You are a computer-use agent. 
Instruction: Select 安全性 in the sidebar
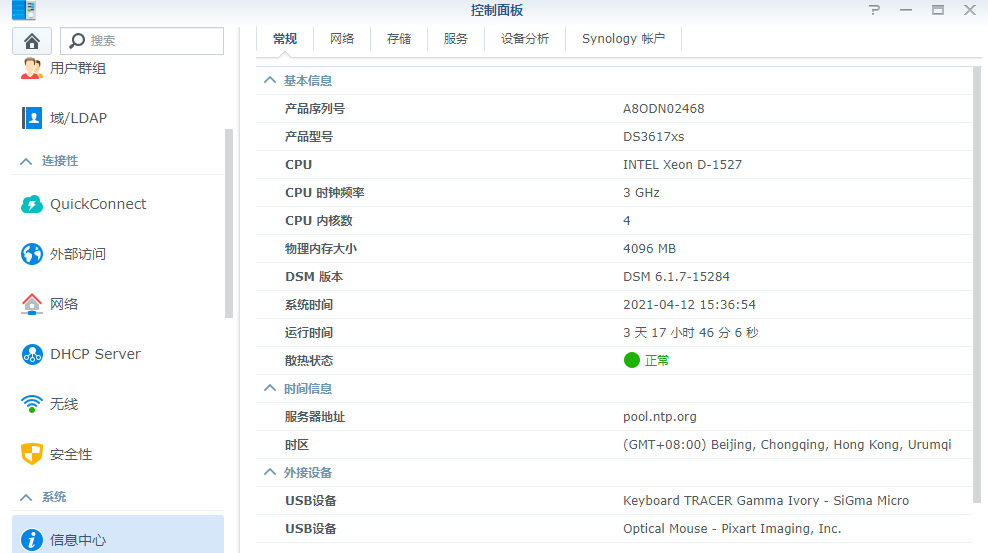(x=71, y=454)
